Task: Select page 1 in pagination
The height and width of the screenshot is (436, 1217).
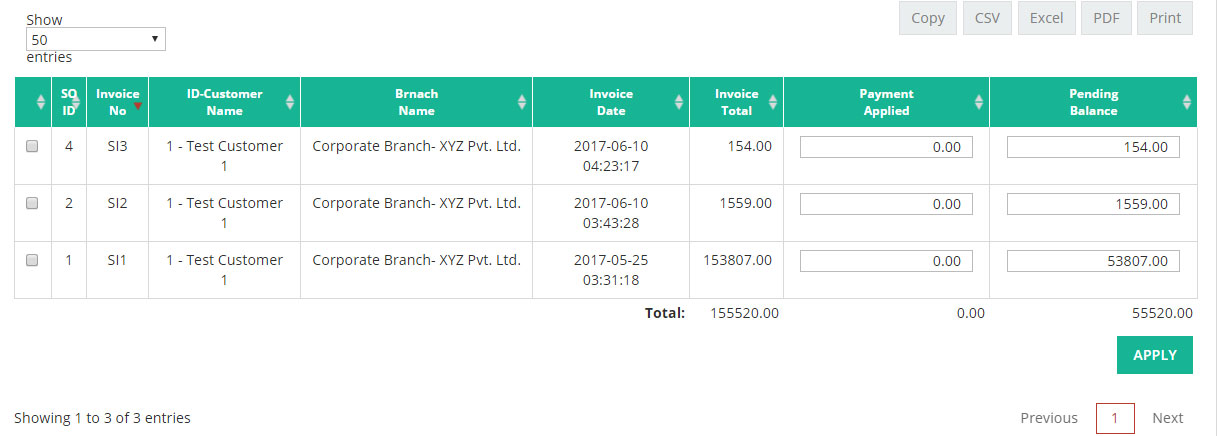Action: [x=1115, y=418]
